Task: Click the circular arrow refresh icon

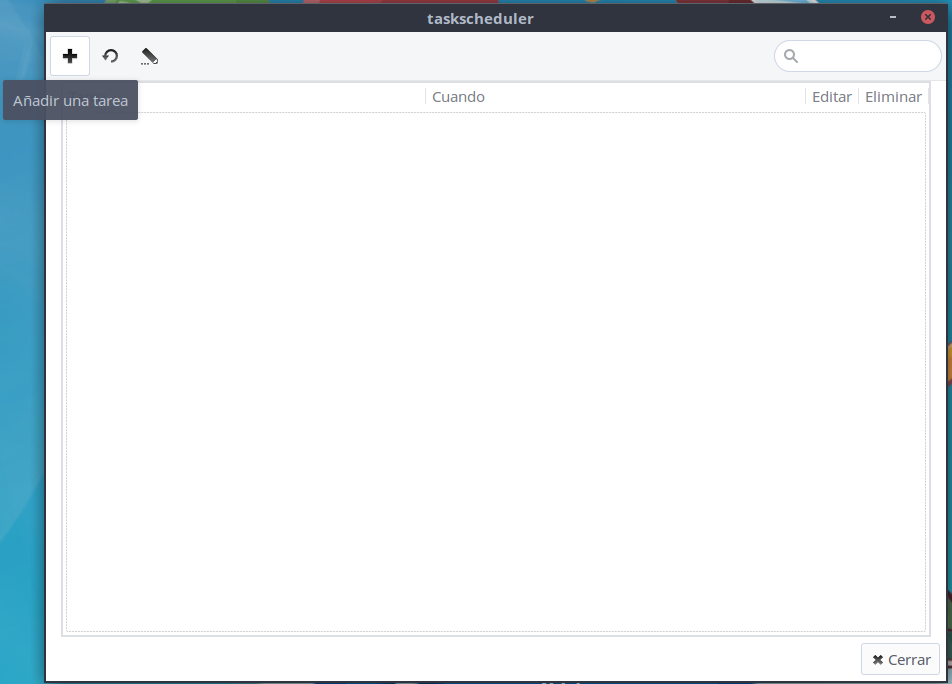Action: 110,56
